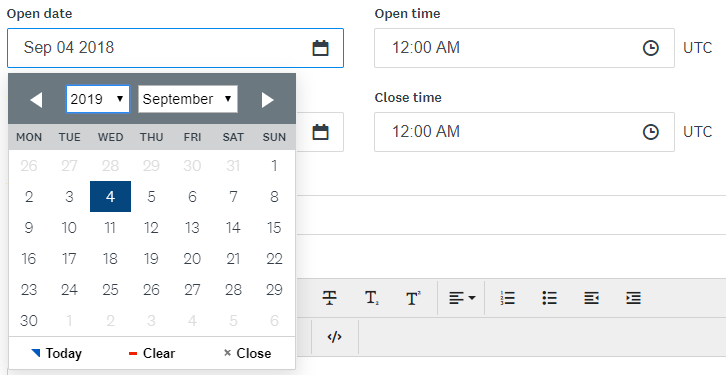The image size is (726, 375).
Task: Open the September month dropdown
Action: 188,99
